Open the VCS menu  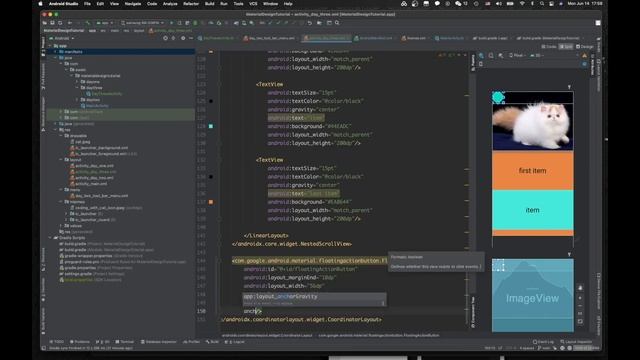point(253,4)
